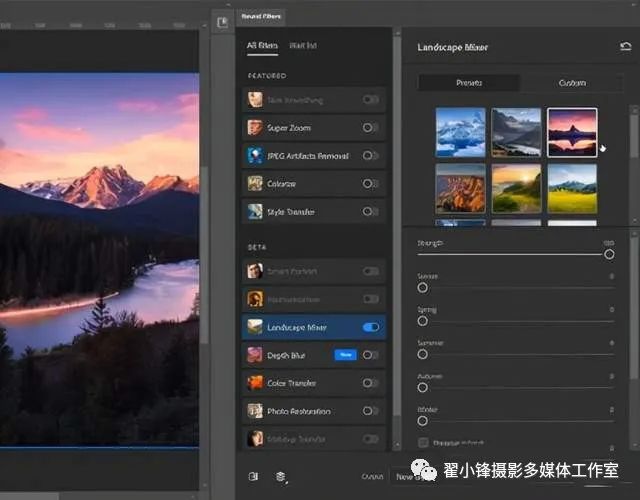Screen dimensions: 640x500
Task: Click the layer preview stack icon at bottom
Action: click(x=281, y=477)
